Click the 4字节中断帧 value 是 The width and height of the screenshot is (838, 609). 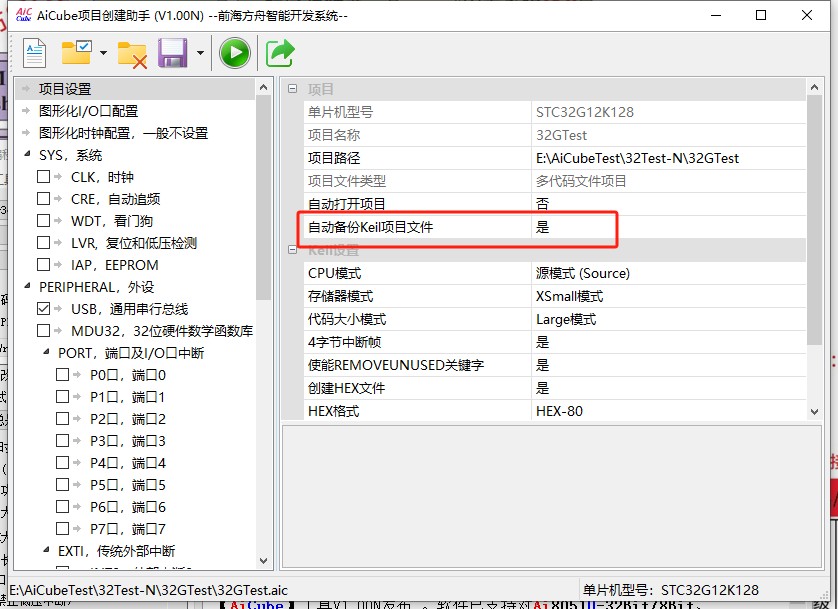click(668, 342)
